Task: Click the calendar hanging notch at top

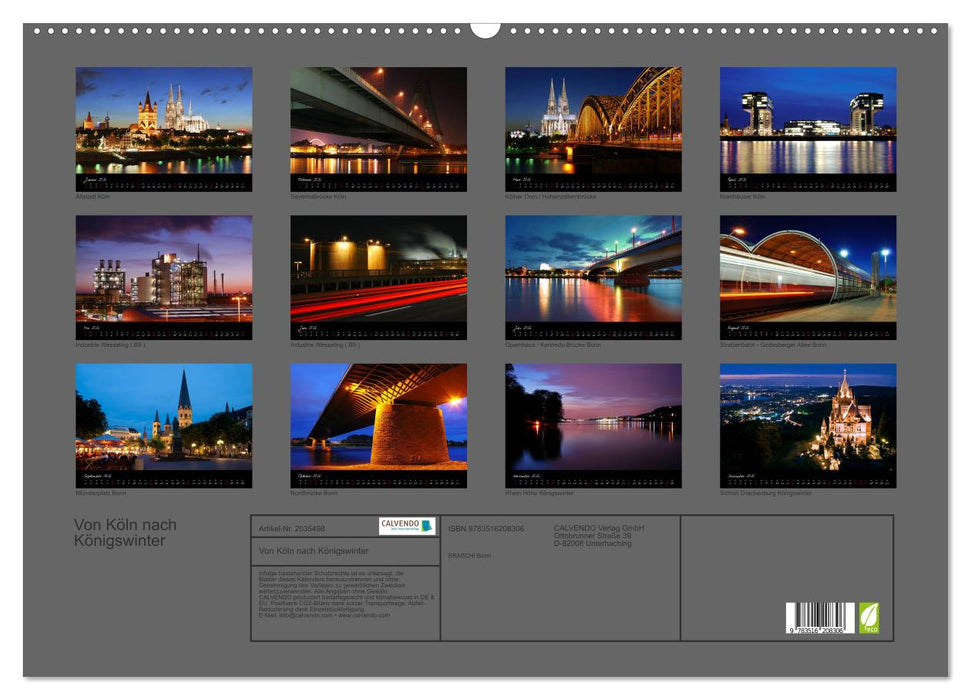Action: point(485,29)
